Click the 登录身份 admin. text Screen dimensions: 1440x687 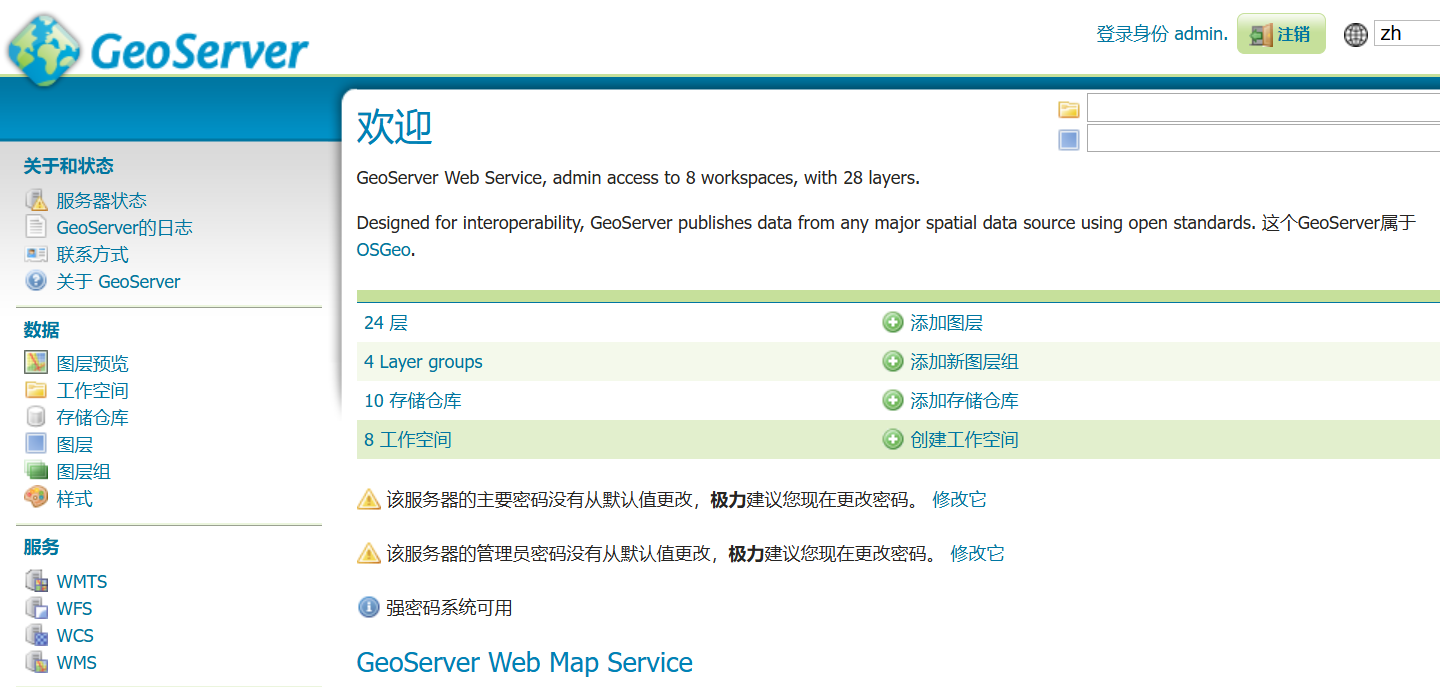[x=1162, y=34]
